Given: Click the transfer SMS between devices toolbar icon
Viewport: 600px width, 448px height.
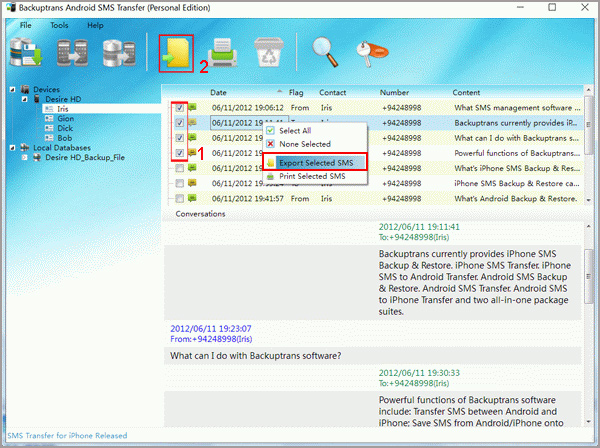Looking at the screenshot, I should (x=72, y=52).
